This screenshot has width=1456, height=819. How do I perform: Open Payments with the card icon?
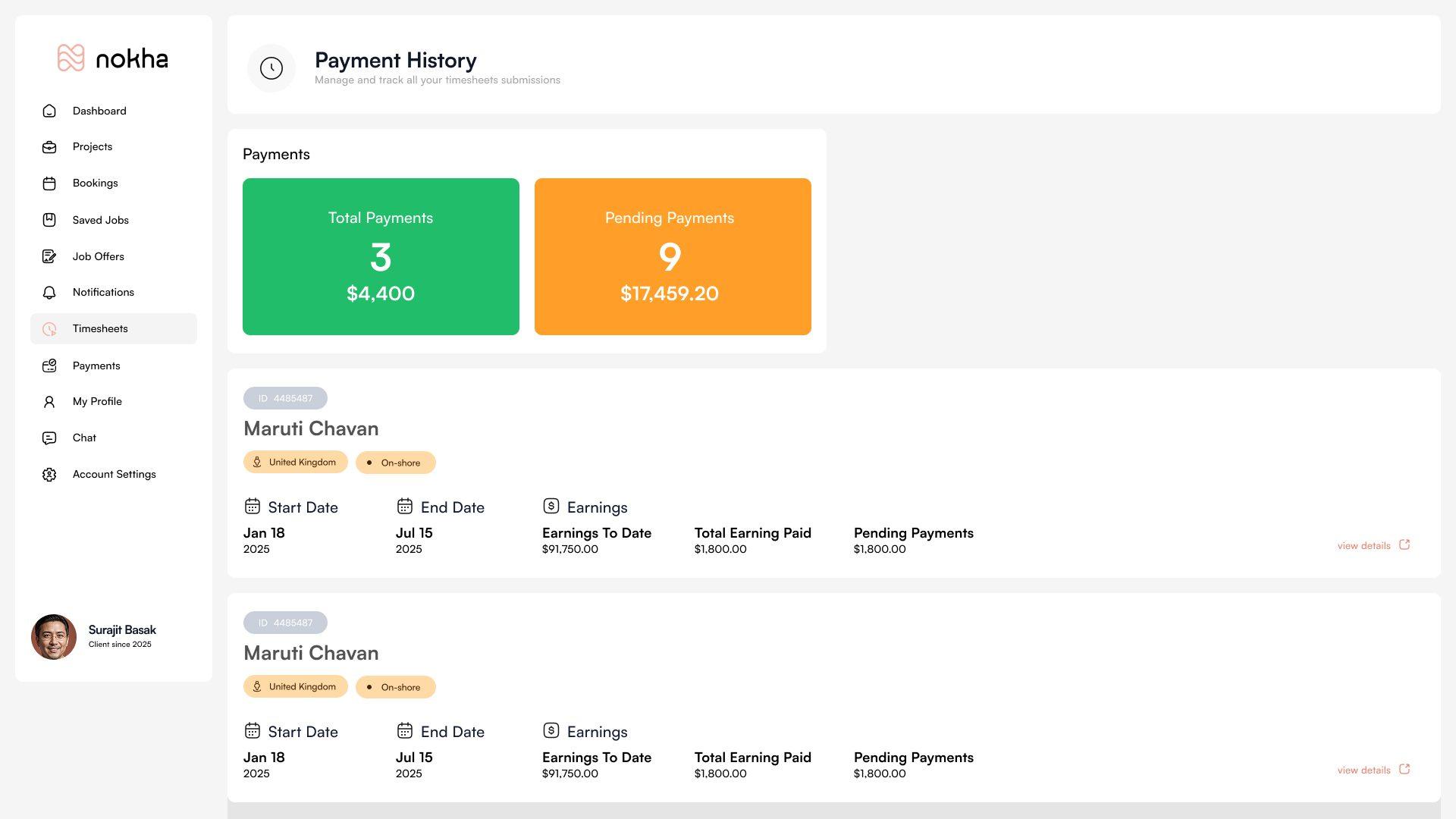coord(49,366)
